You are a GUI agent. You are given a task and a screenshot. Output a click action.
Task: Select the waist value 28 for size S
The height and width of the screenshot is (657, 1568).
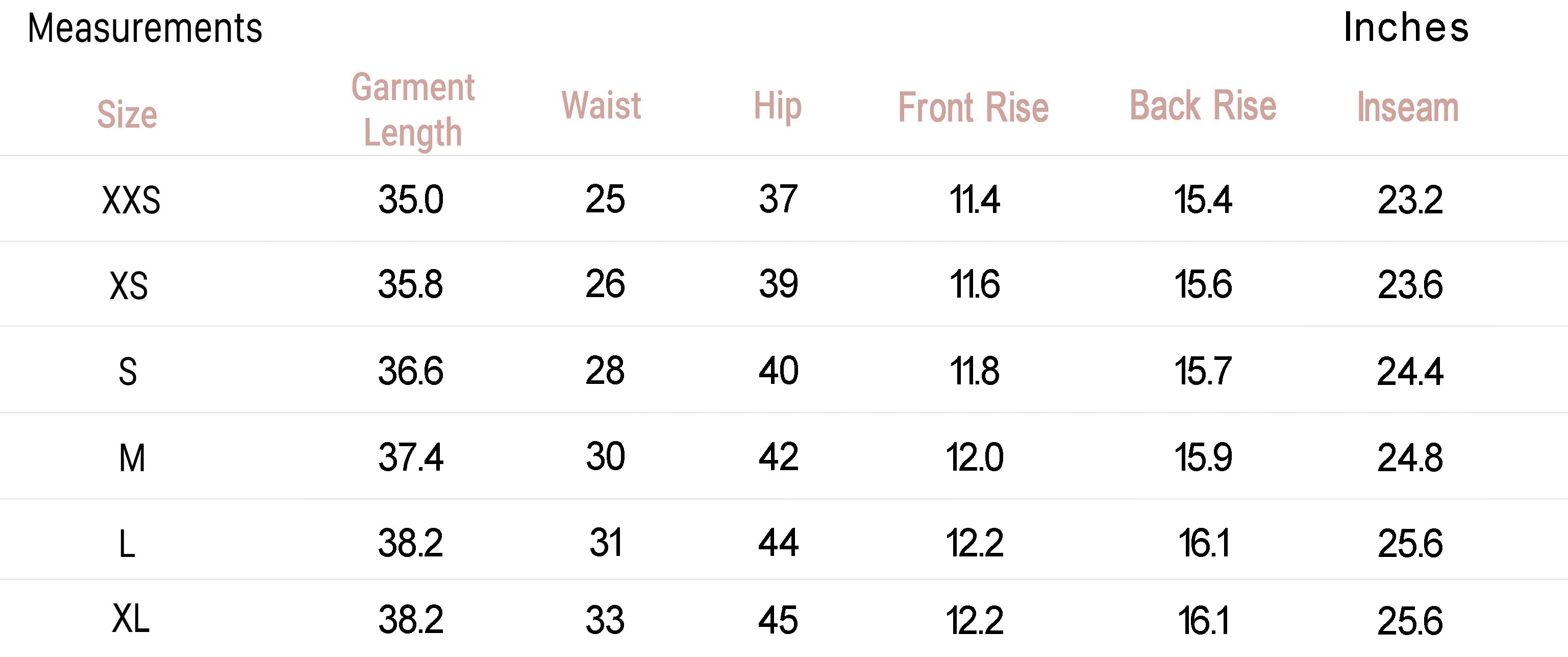[x=605, y=371]
